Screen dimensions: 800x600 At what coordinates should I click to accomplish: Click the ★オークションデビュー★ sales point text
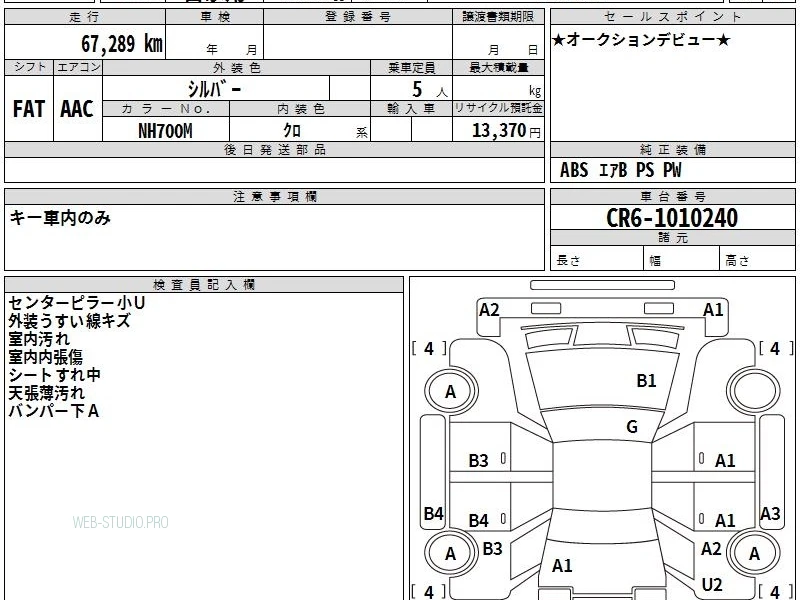tap(641, 40)
